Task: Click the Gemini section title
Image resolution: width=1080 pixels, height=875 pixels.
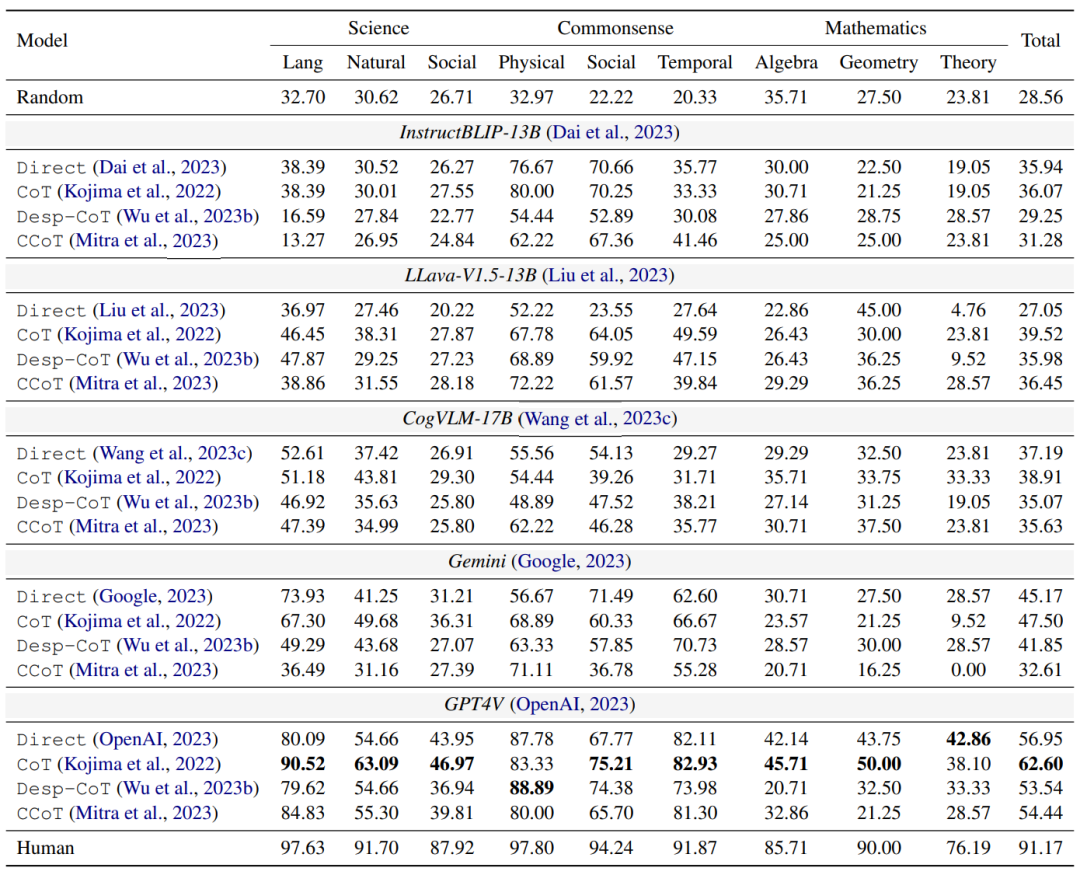Action: tap(477, 561)
